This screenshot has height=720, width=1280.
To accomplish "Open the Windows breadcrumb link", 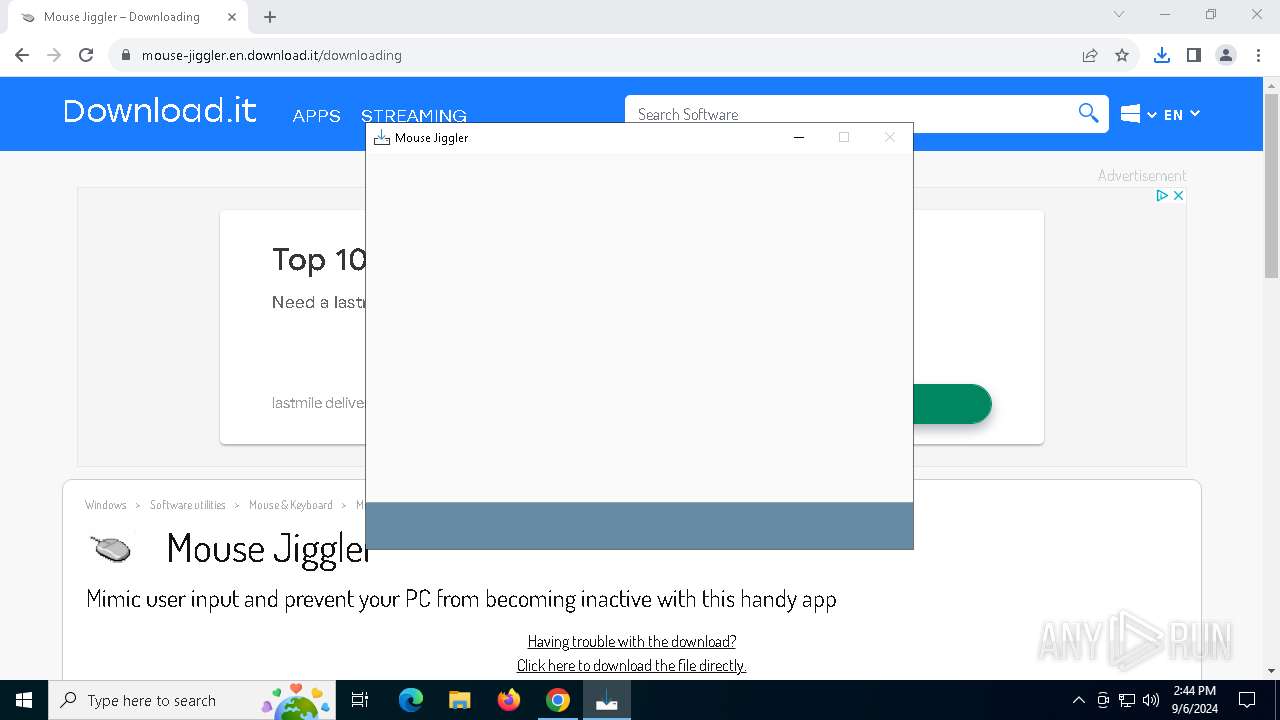I will pos(106,505).
